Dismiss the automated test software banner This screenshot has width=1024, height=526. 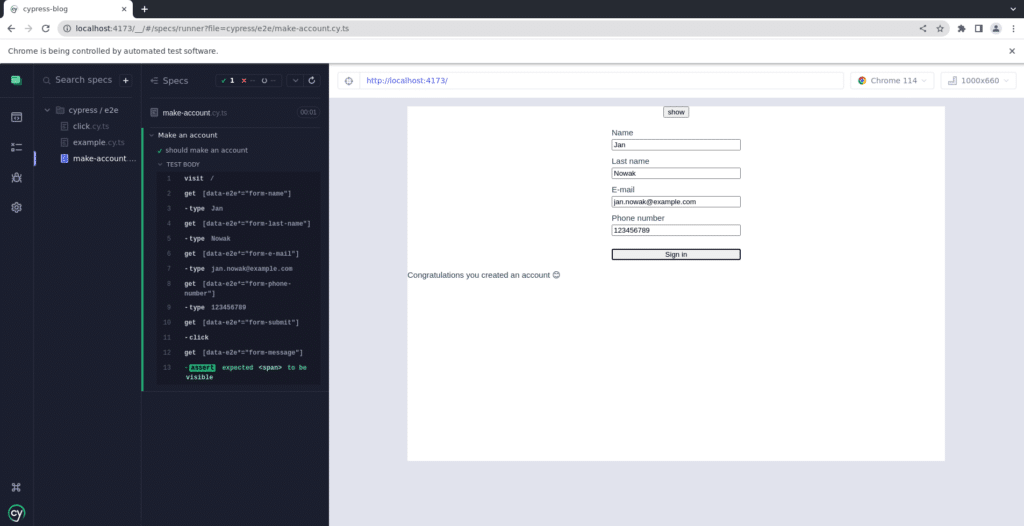(x=1012, y=51)
